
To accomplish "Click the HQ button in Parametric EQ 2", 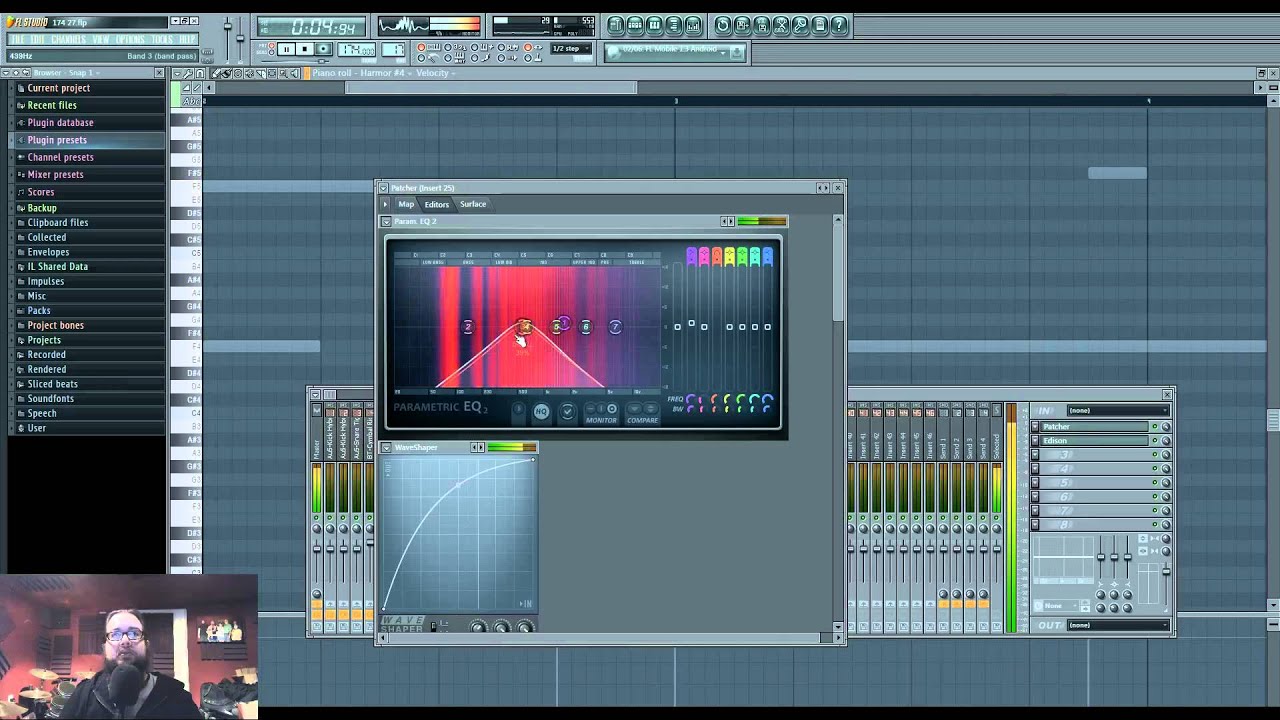I will click(541, 412).
